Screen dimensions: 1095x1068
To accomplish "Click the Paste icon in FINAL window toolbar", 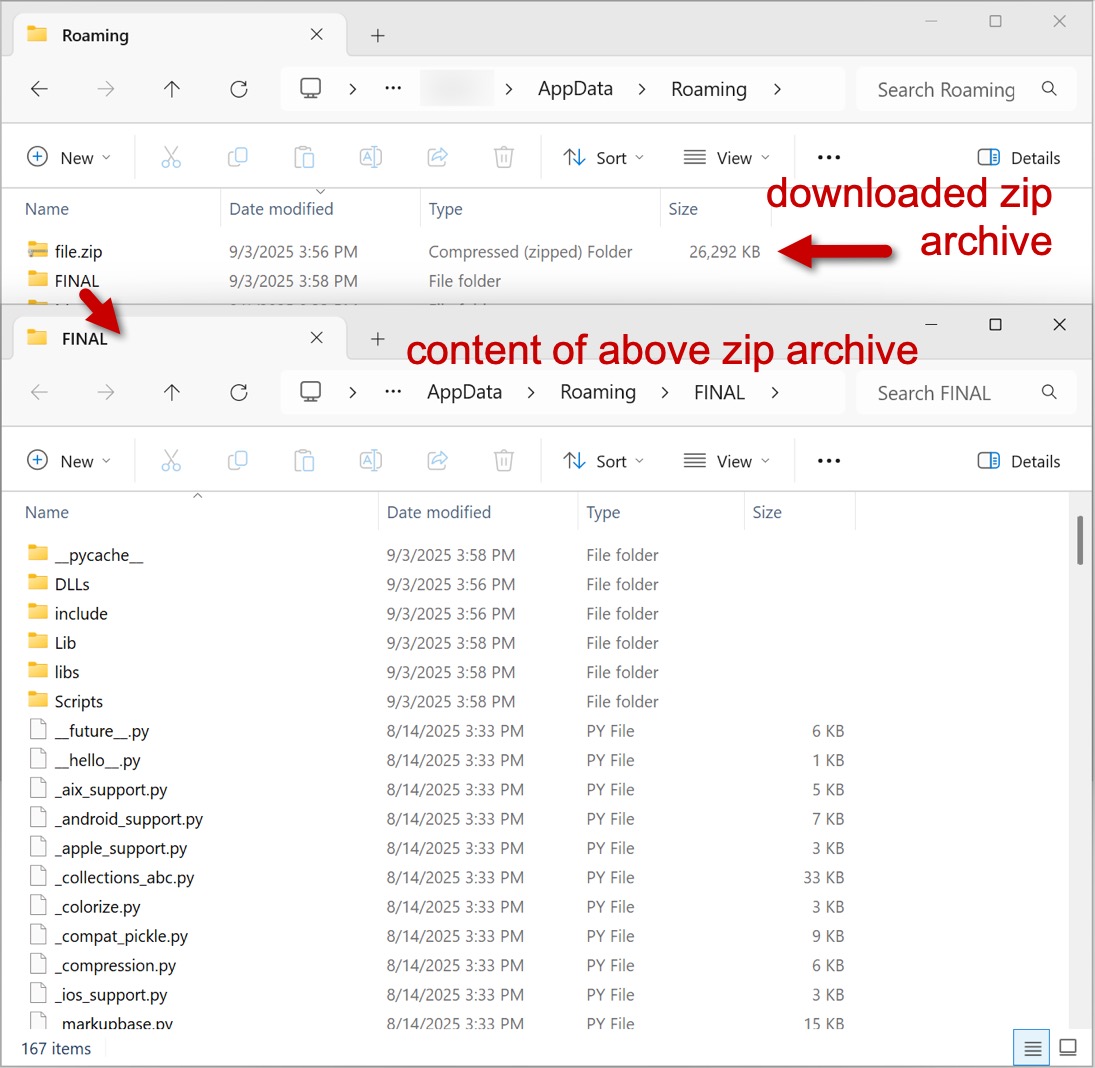I will pyautogui.click(x=304, y=461).
